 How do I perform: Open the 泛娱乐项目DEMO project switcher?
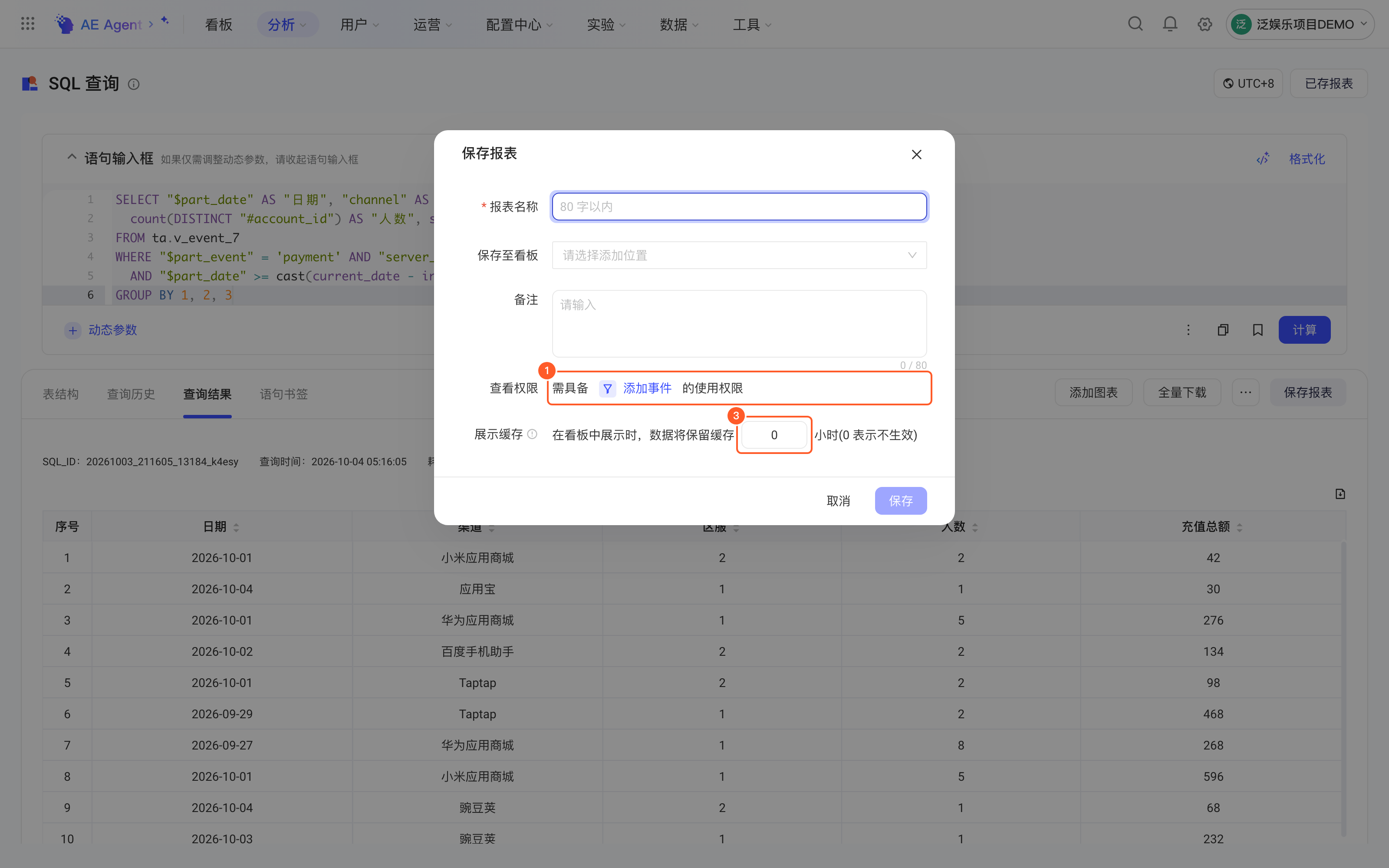pyautogui.click(x=1300, y=24)
